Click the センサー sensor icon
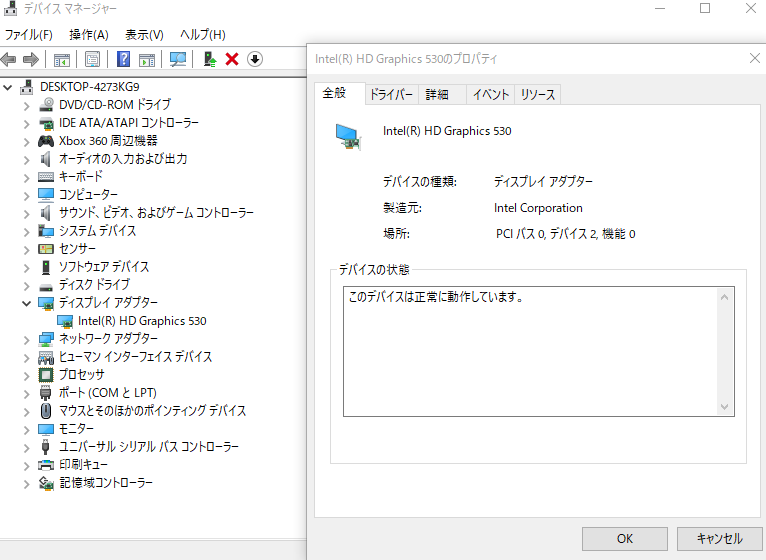The width and height of the screenshot is (766, 560). click(x=46, y=249)
